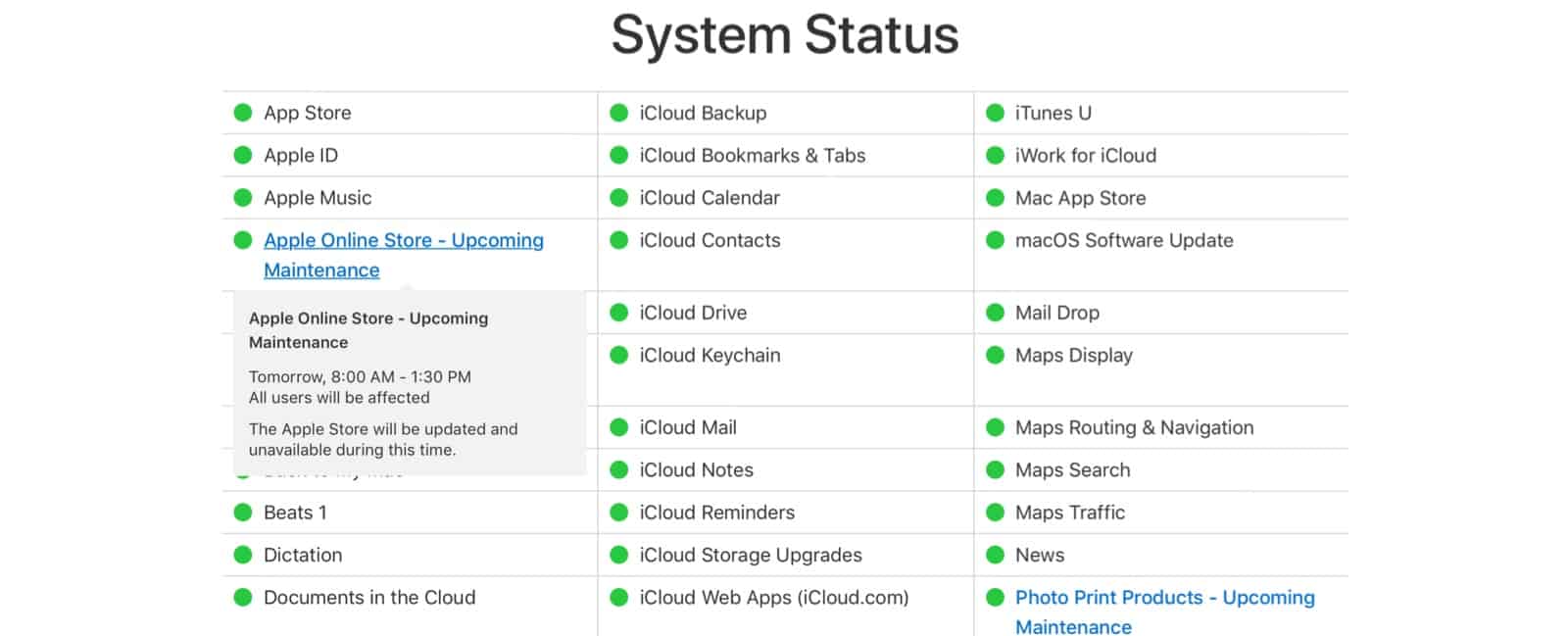
Task: Click the iCloud Web Apps (iCloud.com) entry
Action: pos(774,597)
